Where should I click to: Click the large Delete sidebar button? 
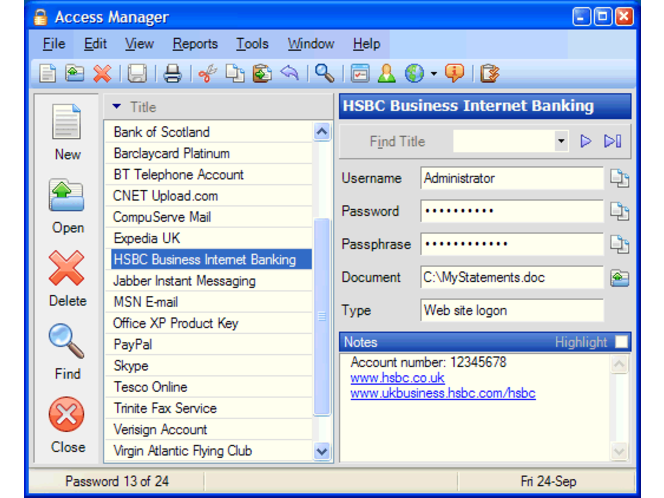point(67,279)
